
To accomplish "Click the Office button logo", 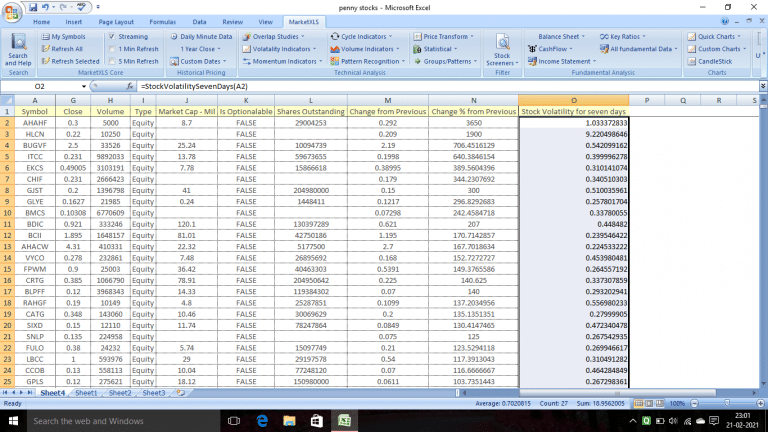I will [x=12, y=12].
